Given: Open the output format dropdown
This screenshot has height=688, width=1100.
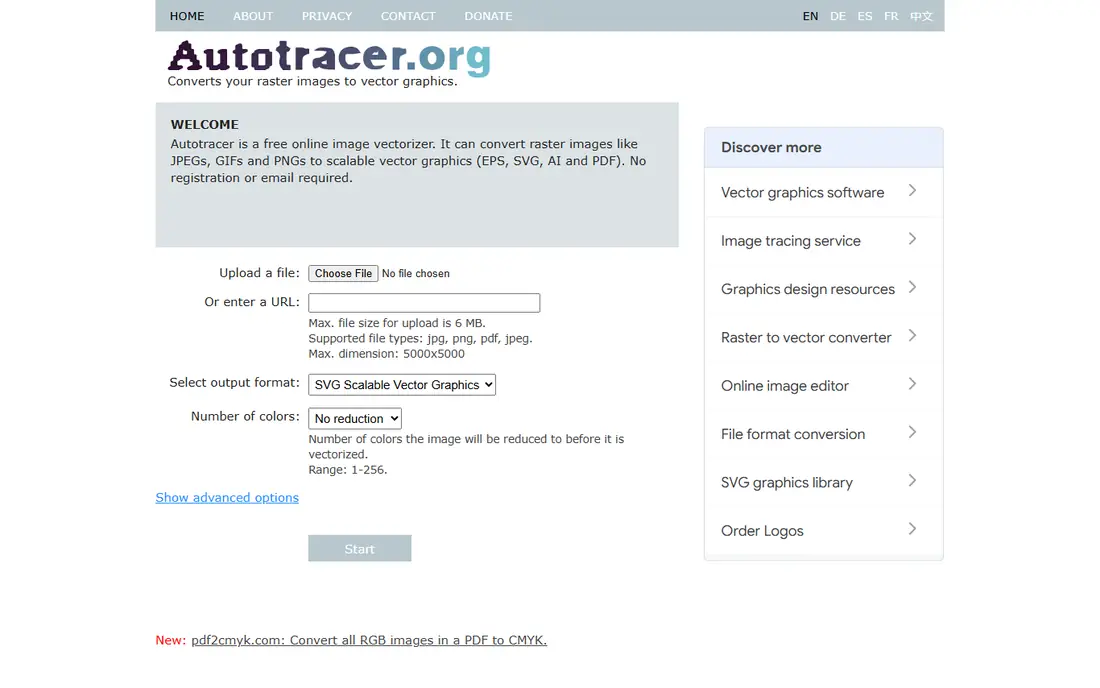Looking at the screenshot, I should point(402,385).
